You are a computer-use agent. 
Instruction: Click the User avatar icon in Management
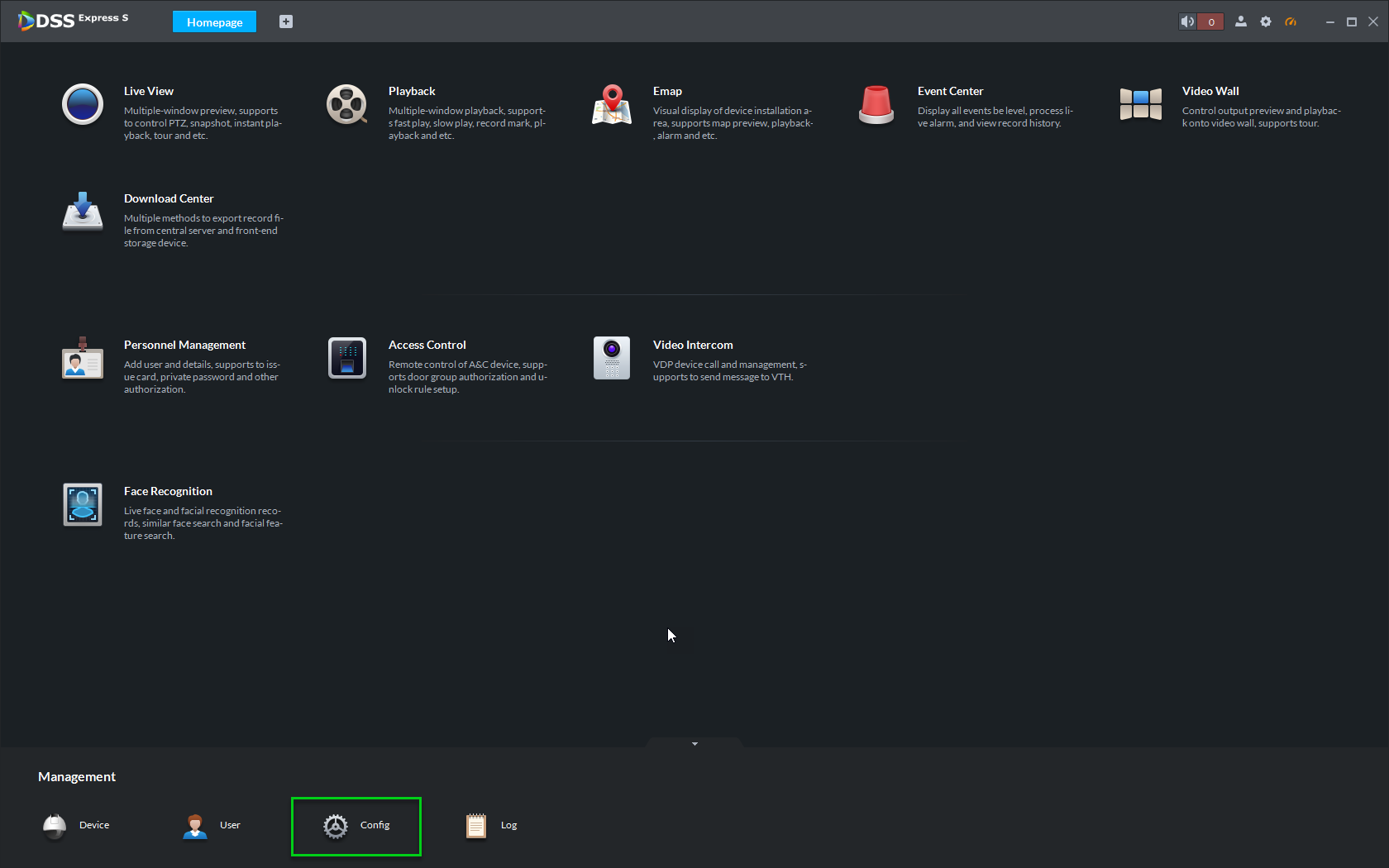coord(195,826)
